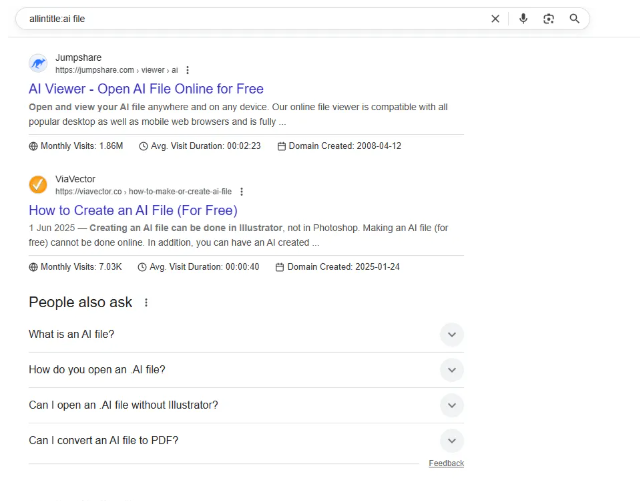
Task: Click the Feedback link
Action: click(x=446, y=463)
